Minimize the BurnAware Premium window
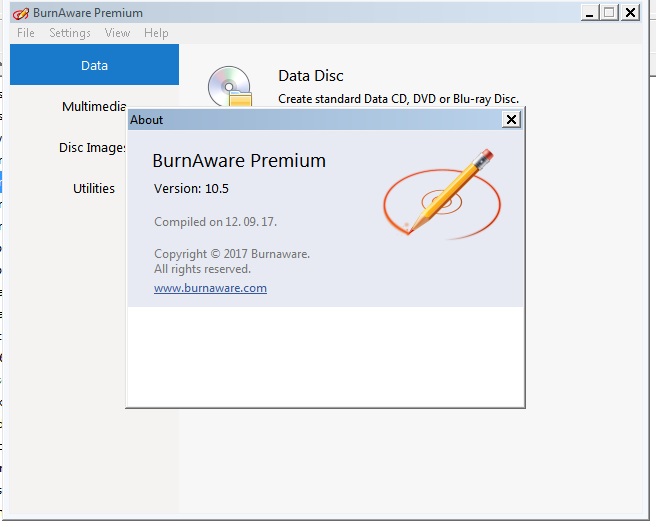 coord(590,13)
